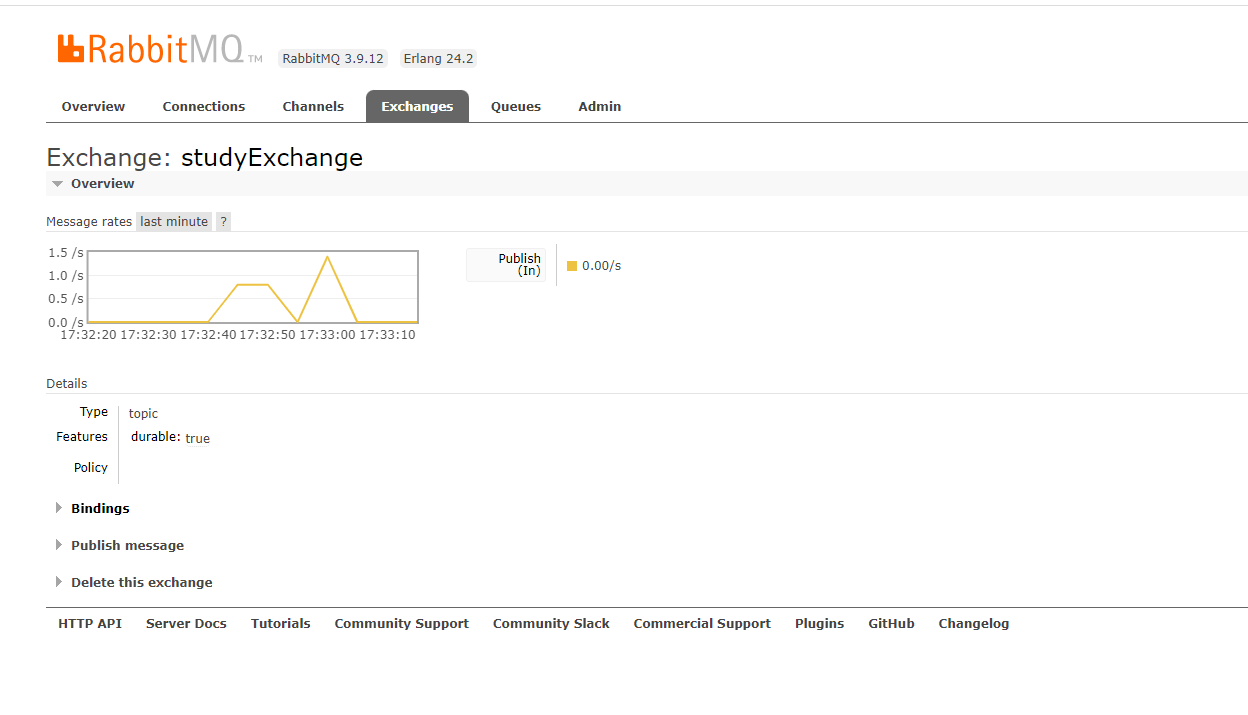Click the studyExchange heading text
The height and width of the screenshot is (715, 1248).
[x=272, y=157]
